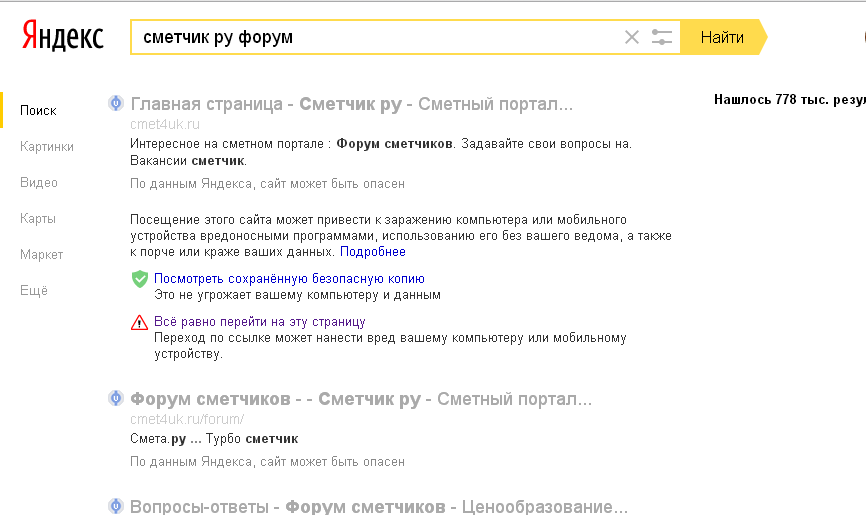Click the Yandex logo
Image resolution: width=866 pixels, height=515 pixels.
coord(62,38)
